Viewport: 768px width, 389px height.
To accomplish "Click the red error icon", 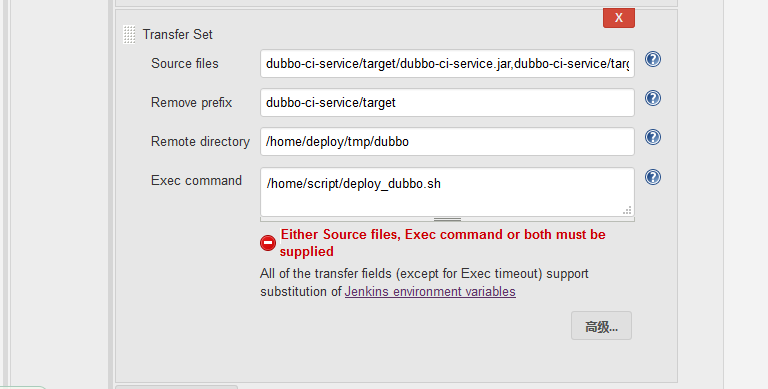I will point(268,243).
